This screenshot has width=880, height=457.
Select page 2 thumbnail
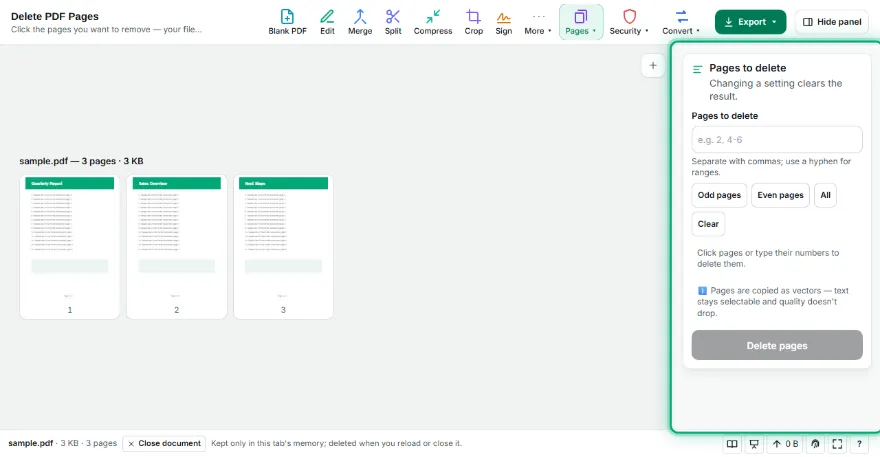pos(177,247)
